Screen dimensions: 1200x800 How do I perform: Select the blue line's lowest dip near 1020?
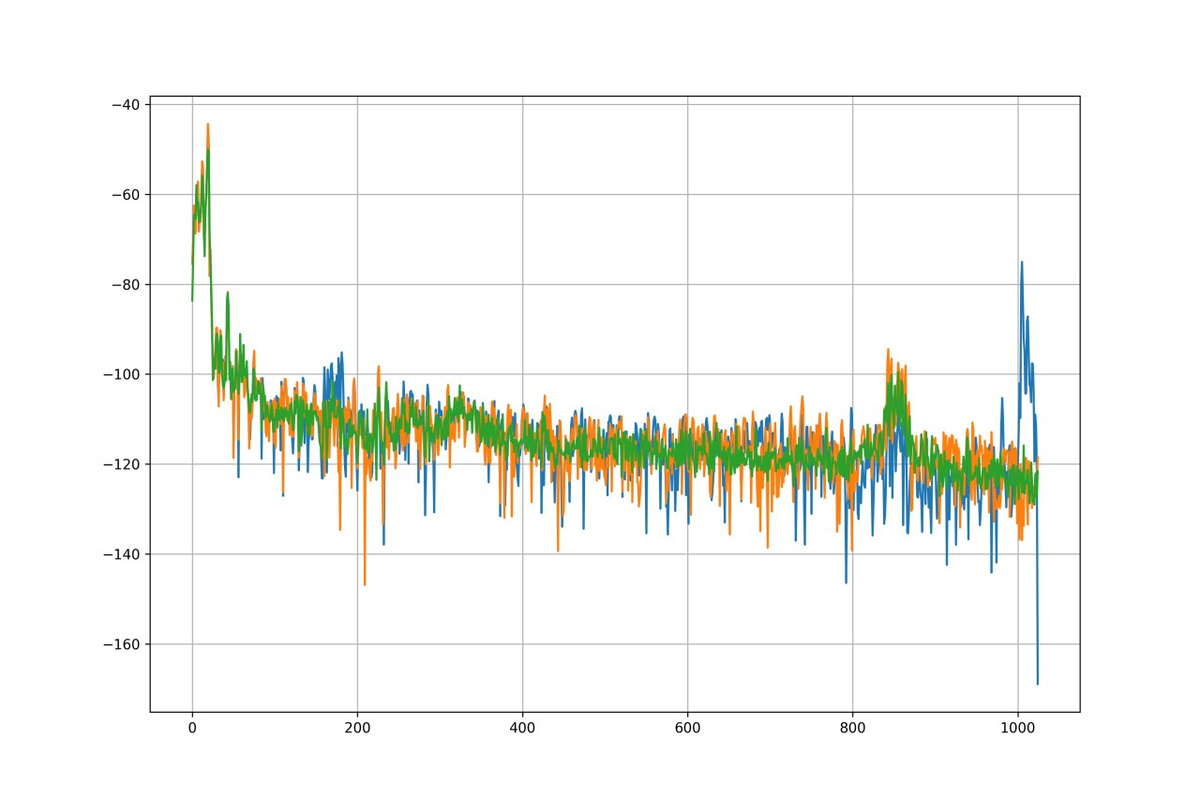coord(1038,684)
